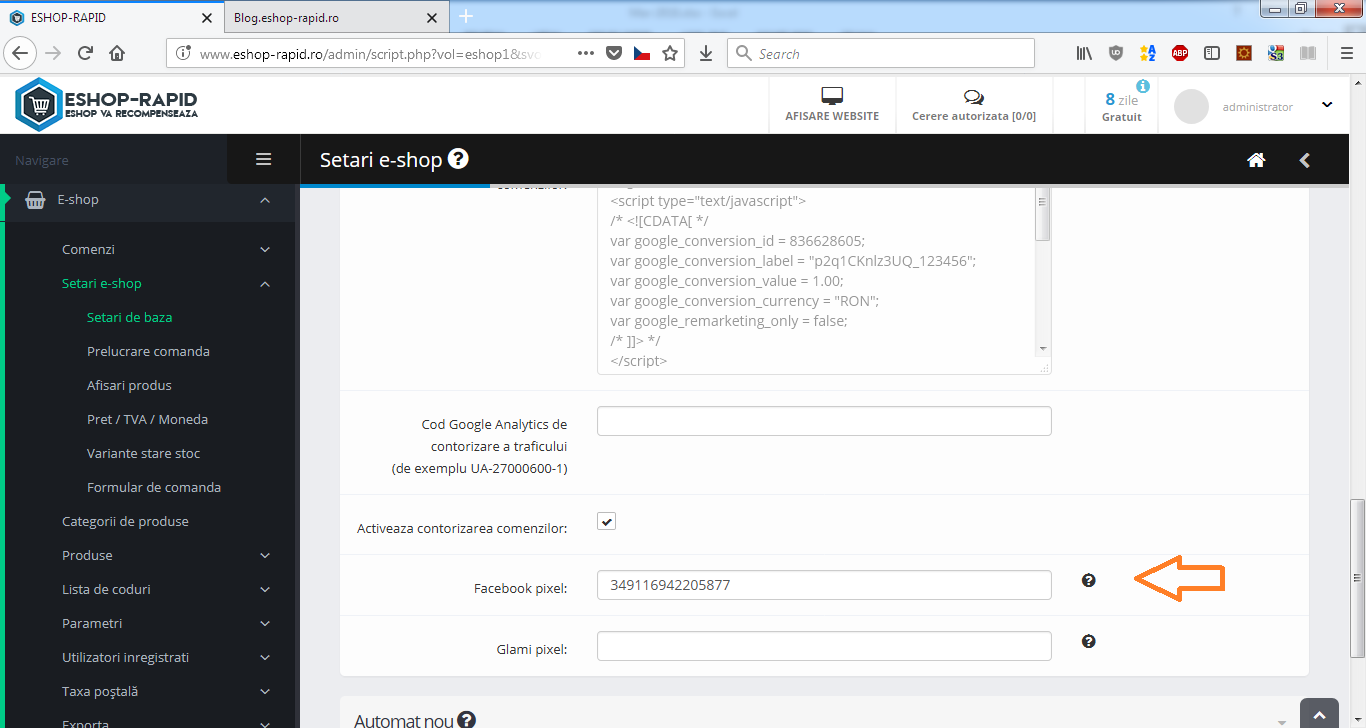
Task: Open help icon for Facebook pixel
Action: tap(1089, 580)
